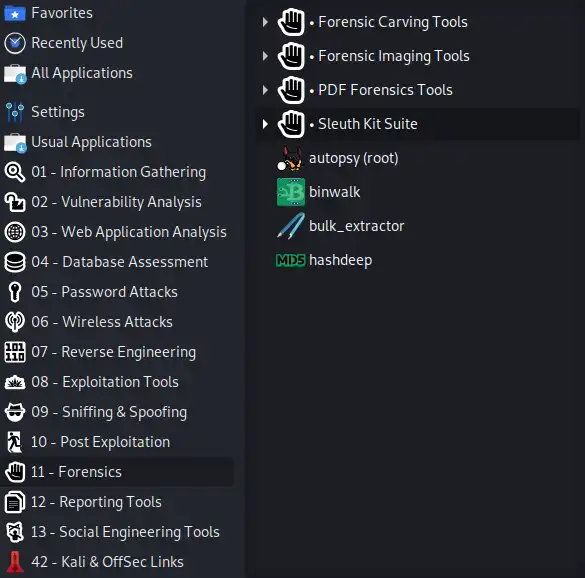Click the keyhole icon for Password Attacks
Screen dimensions: 585x578
click(x=15, y=292)
